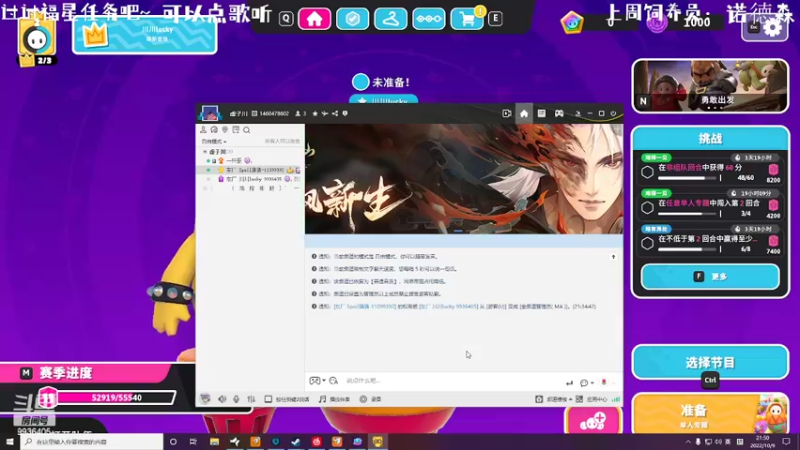800x450 pixels.
Task: Click the 3/4 challenge progress bar
Action: tap(688, 214)
